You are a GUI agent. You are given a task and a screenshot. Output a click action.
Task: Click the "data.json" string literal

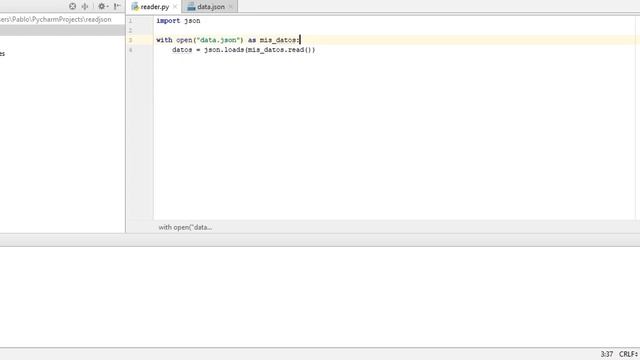(x=218, y=40)
